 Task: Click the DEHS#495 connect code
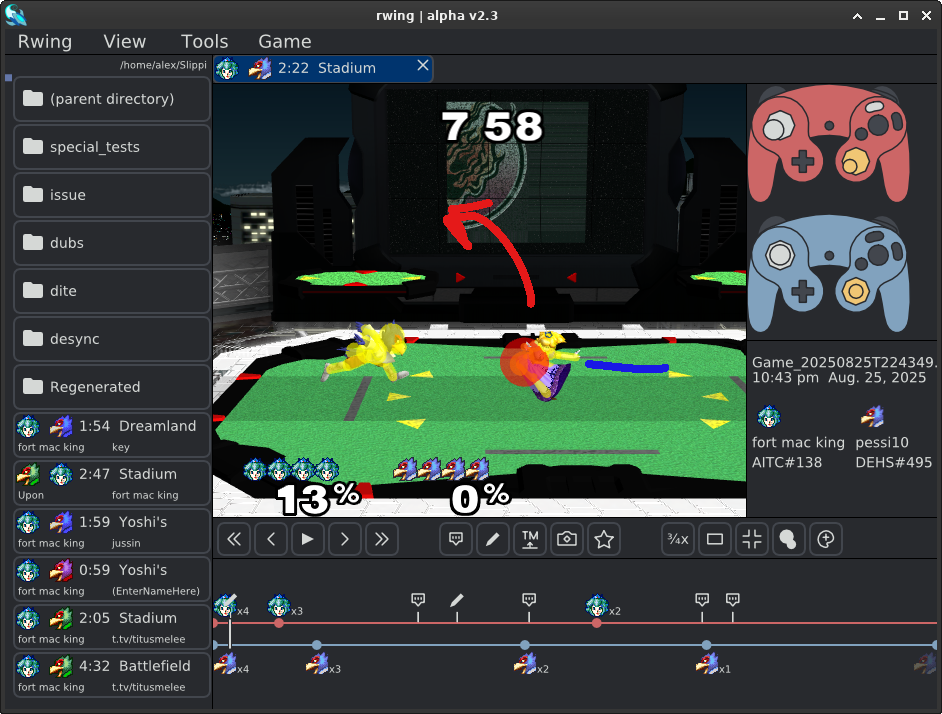tap(894, 462)
